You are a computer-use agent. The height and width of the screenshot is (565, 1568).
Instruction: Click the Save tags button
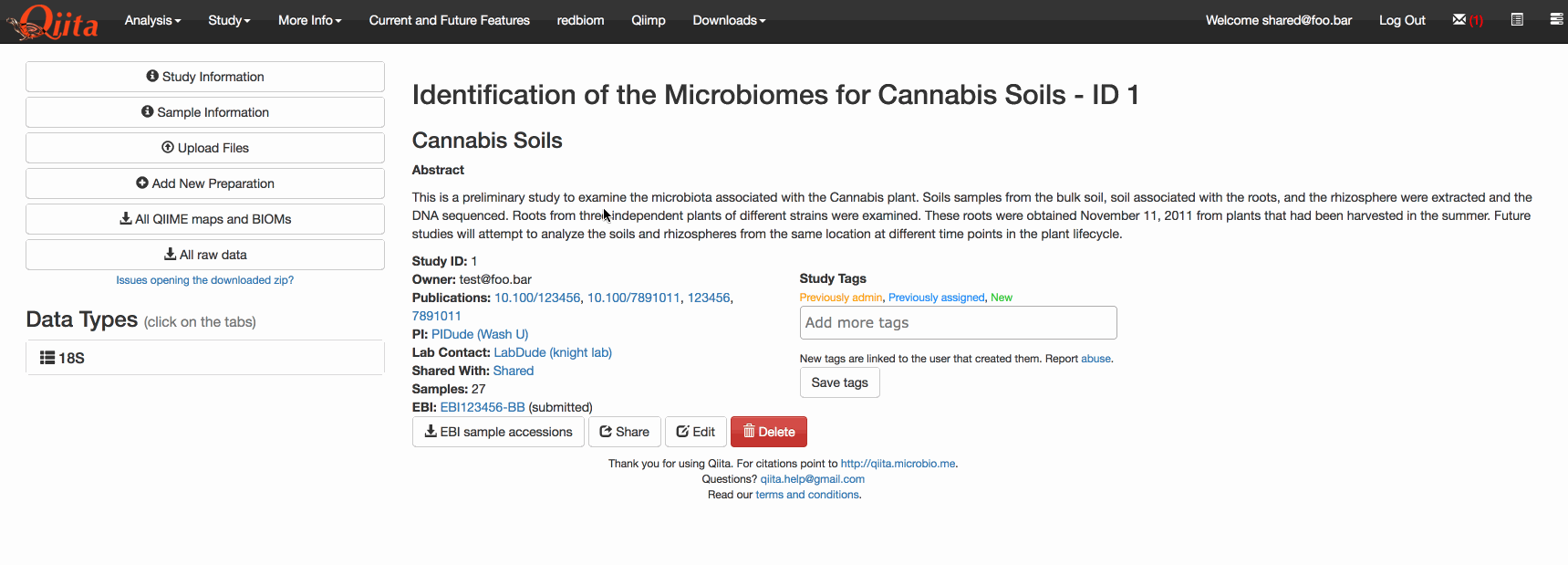click(839, 382)
